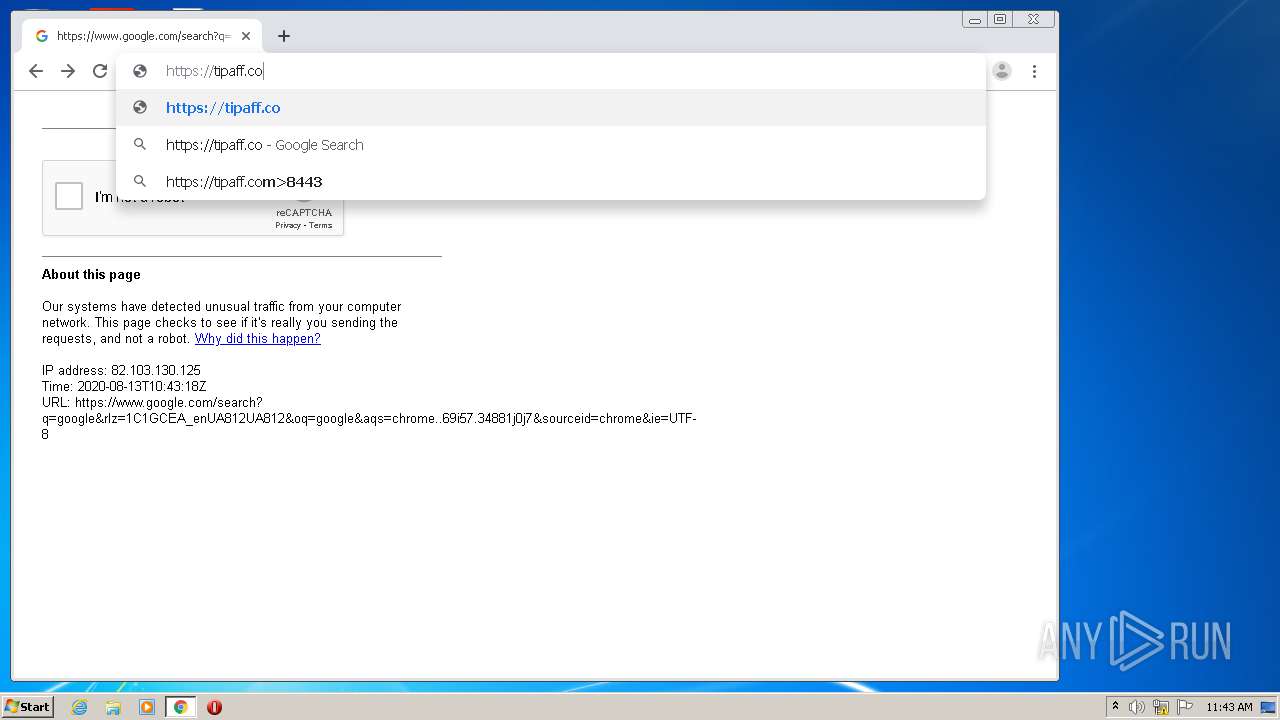Viewport: 1280px width, 720px height.
Task: Go forward with the forward arrow
Action: [x=68, y=71]
